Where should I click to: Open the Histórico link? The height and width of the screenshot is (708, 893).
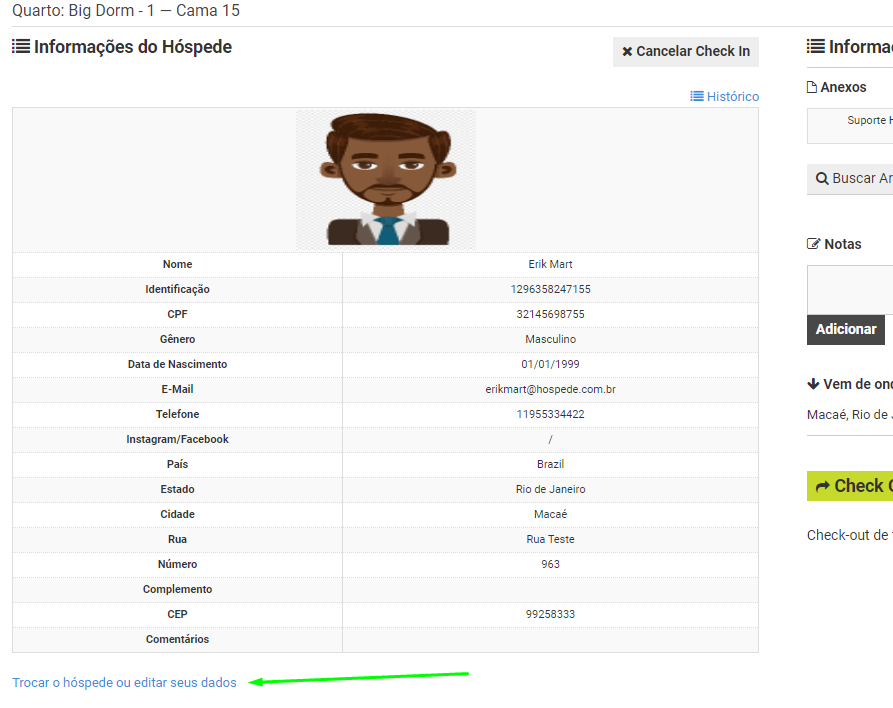(x=724, y=96)
